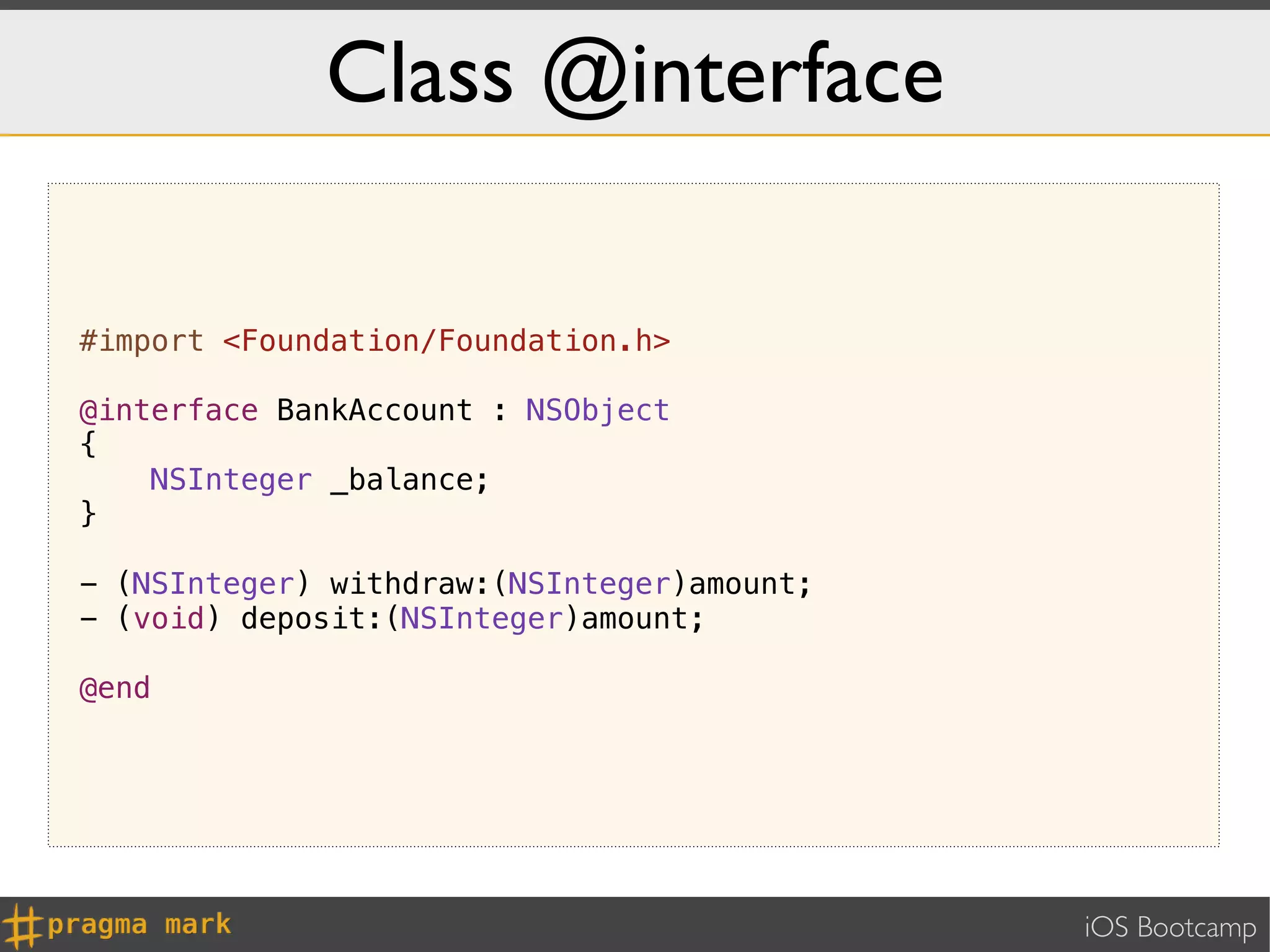Click the hash icon in footer logo
Image resolution: width=1270 pixels, height=952 pixels.
[x=22, y=925]
